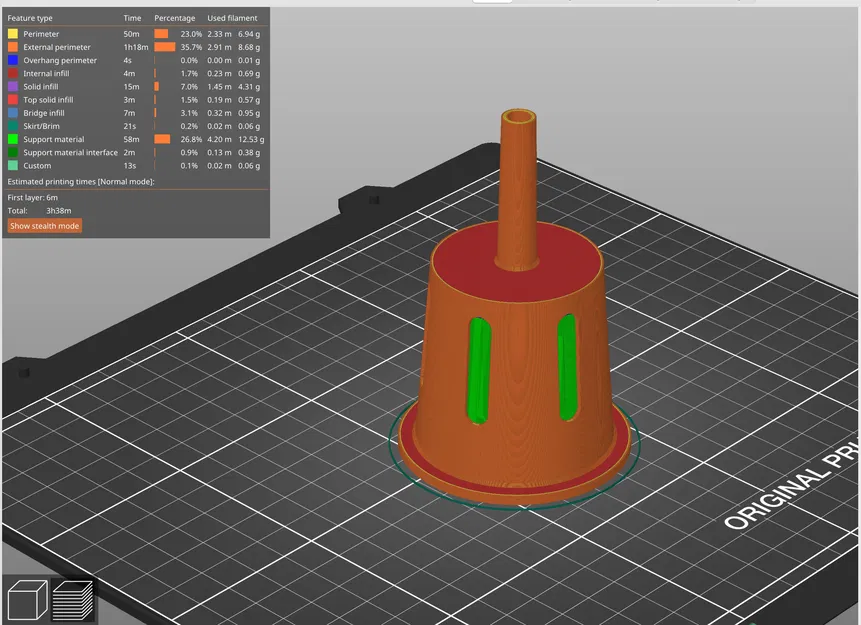Select the External perimeter label
This screenshot has width=861, height=625.
pos(57,47)
